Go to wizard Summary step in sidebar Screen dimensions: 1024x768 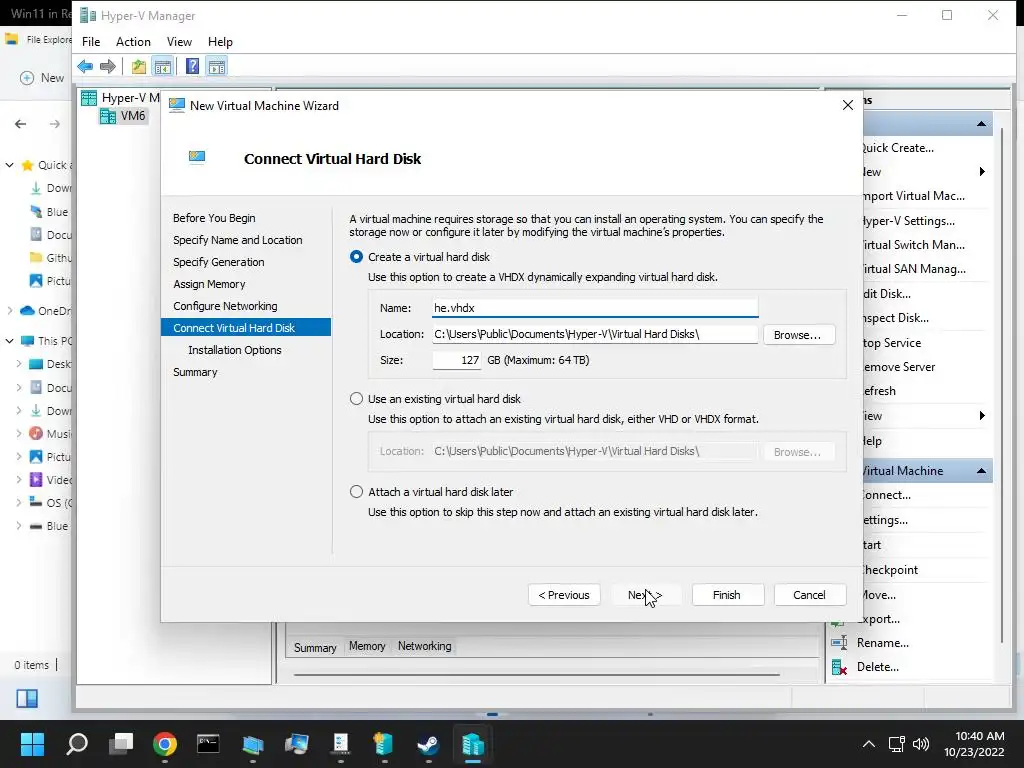click(x=195, y=372)
